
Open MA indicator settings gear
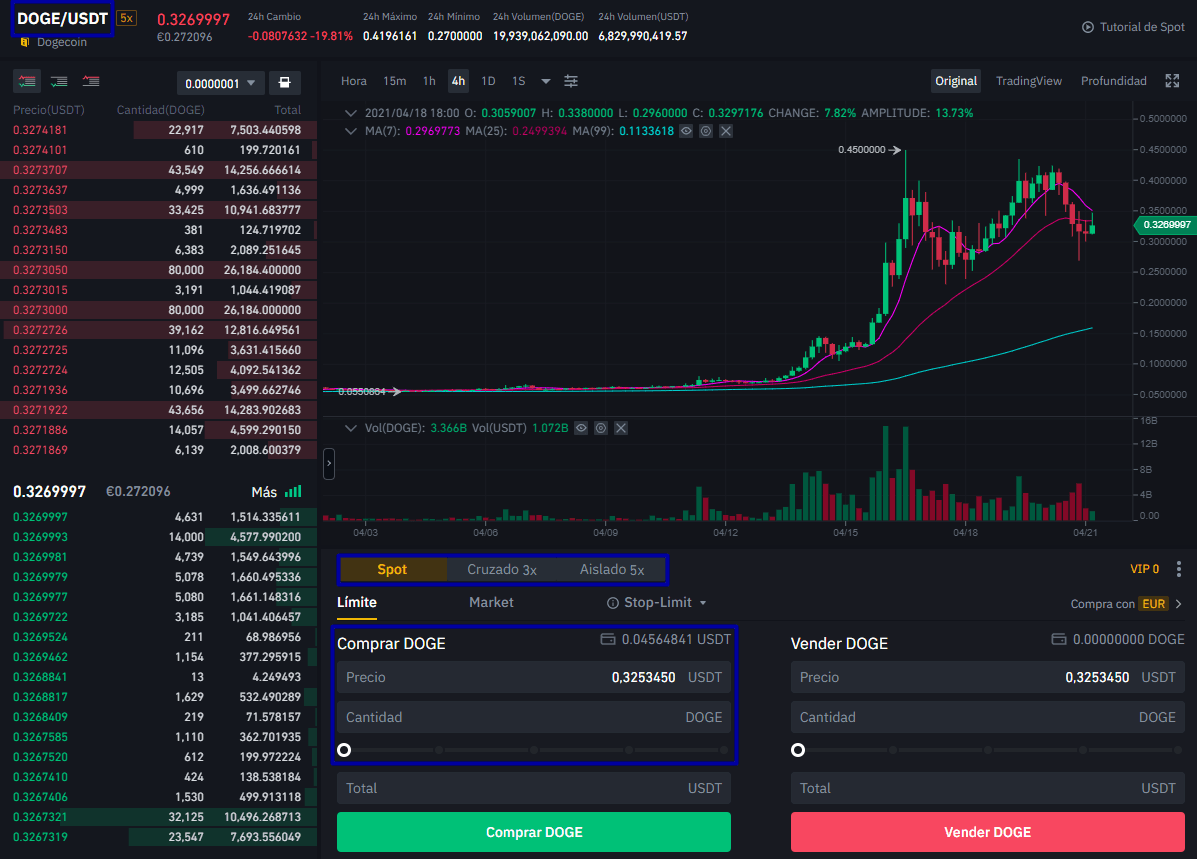point(706,131)
